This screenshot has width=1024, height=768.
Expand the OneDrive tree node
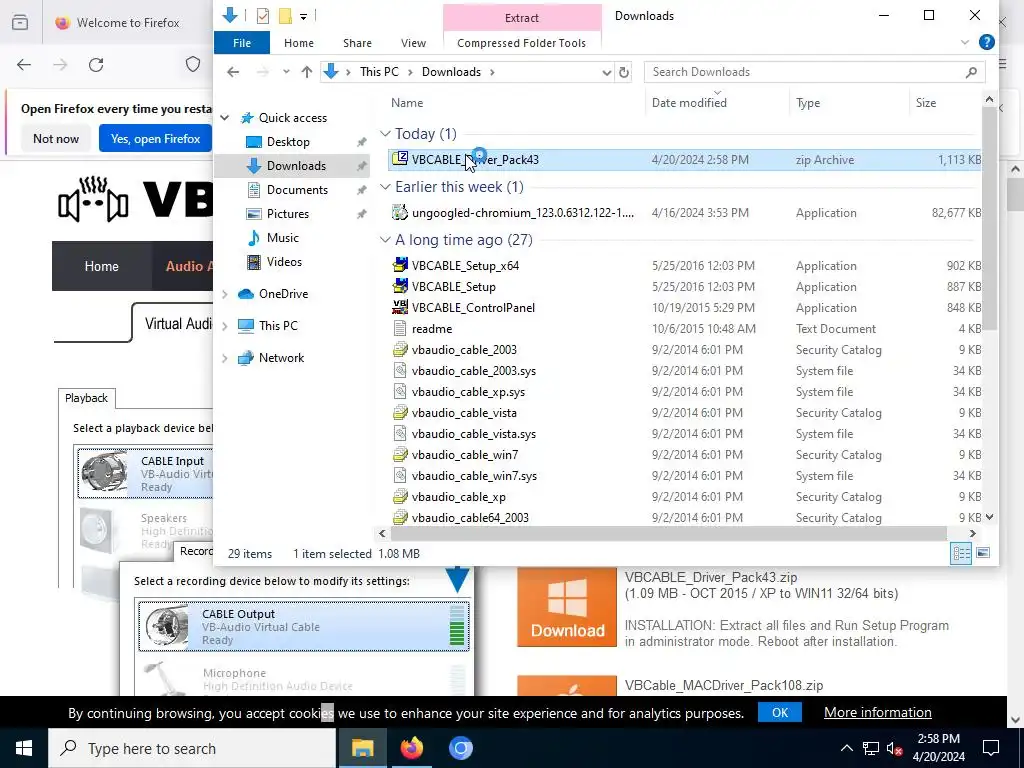click(225, 295)
